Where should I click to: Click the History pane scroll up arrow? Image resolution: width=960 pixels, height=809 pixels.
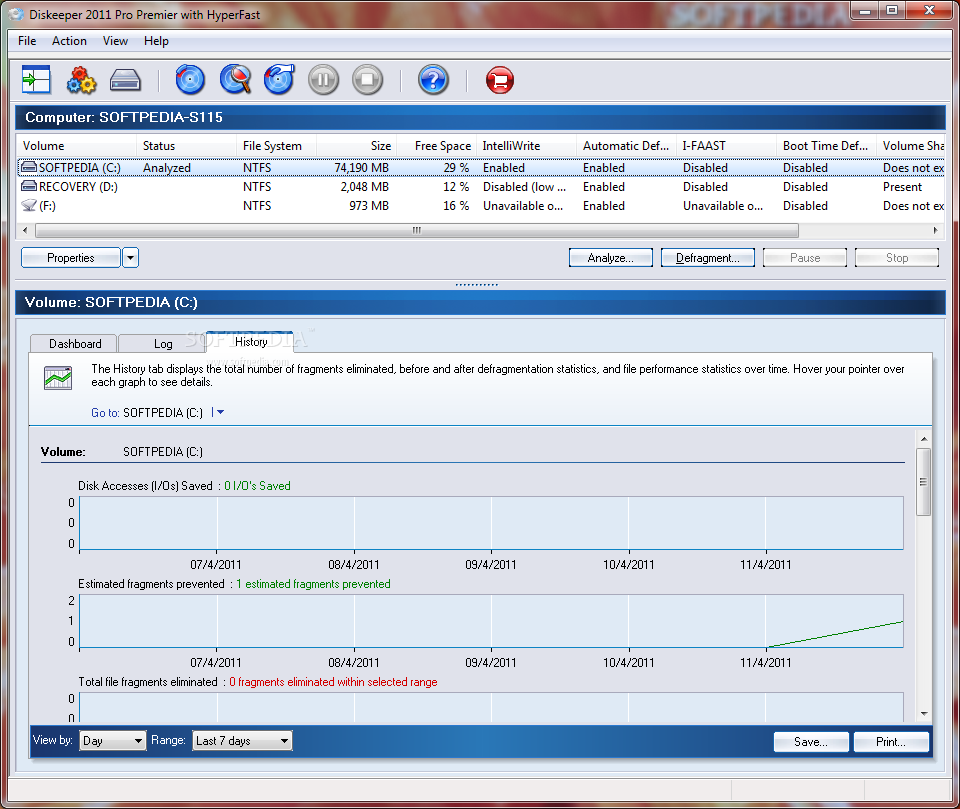click(923, 439)
